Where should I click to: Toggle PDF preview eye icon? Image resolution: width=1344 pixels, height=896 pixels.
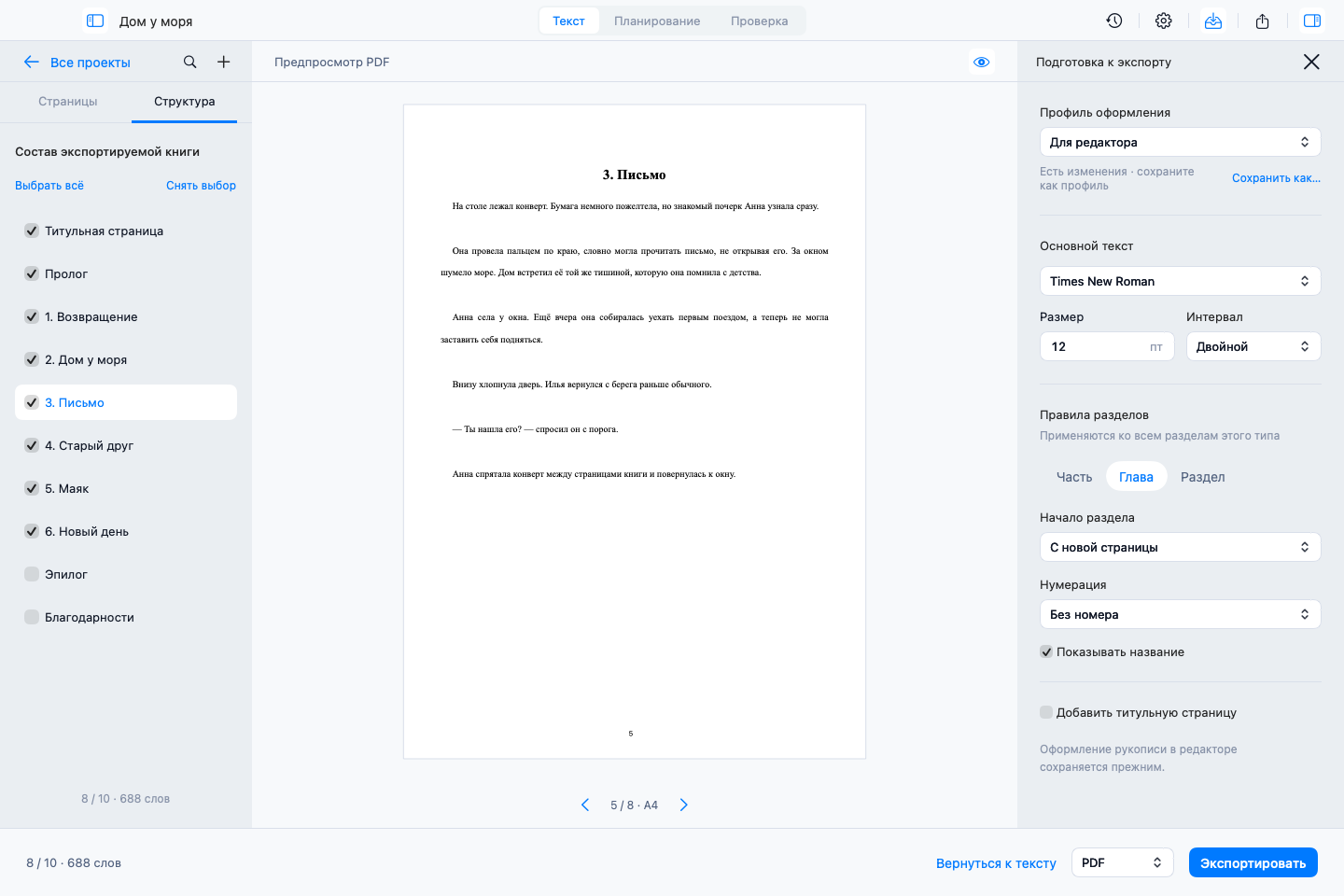pos(982,62)
